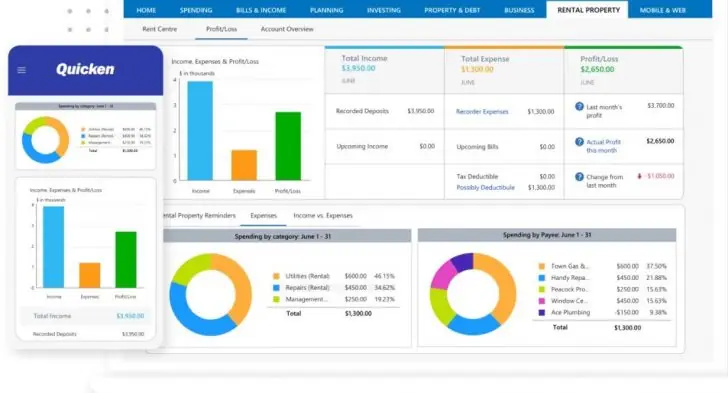This screenshot has width=728, height=393.
Task: Click purple Ace Plumbing legend swatch
Action: point(541,312)
